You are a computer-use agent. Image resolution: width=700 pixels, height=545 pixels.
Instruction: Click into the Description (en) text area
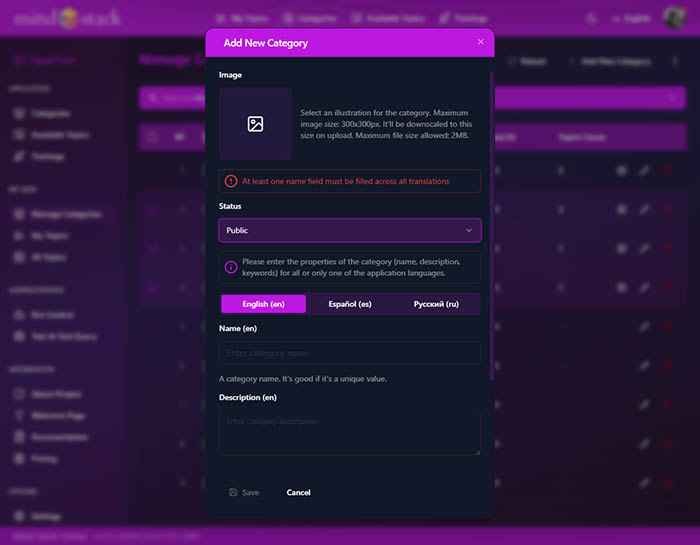350,432
